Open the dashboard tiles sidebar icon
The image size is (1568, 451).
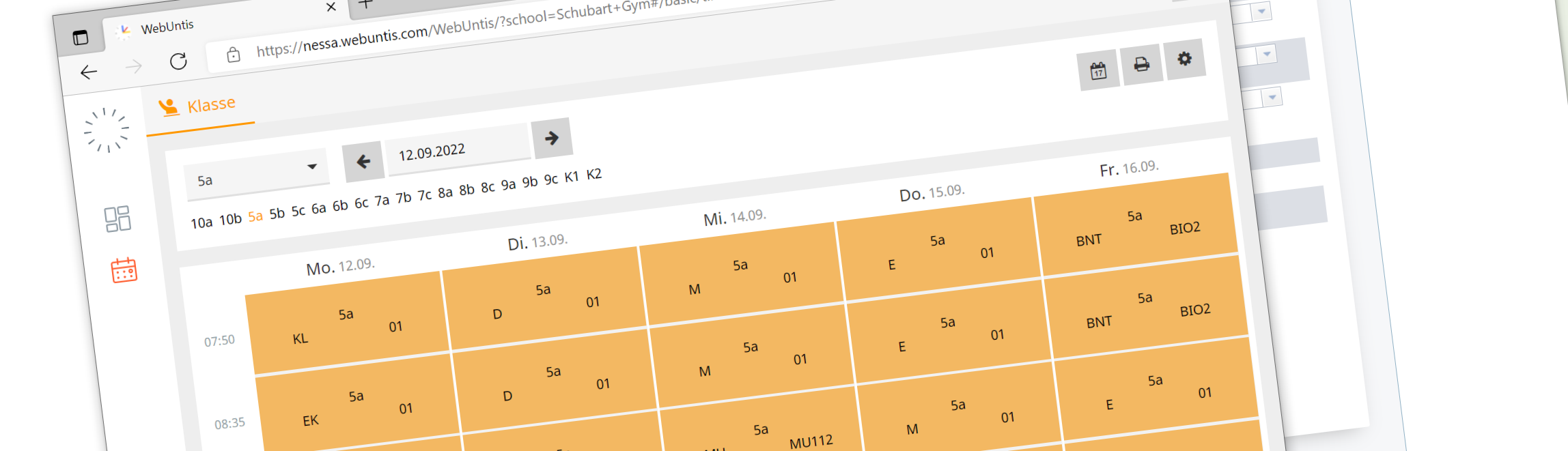point(117,219)
